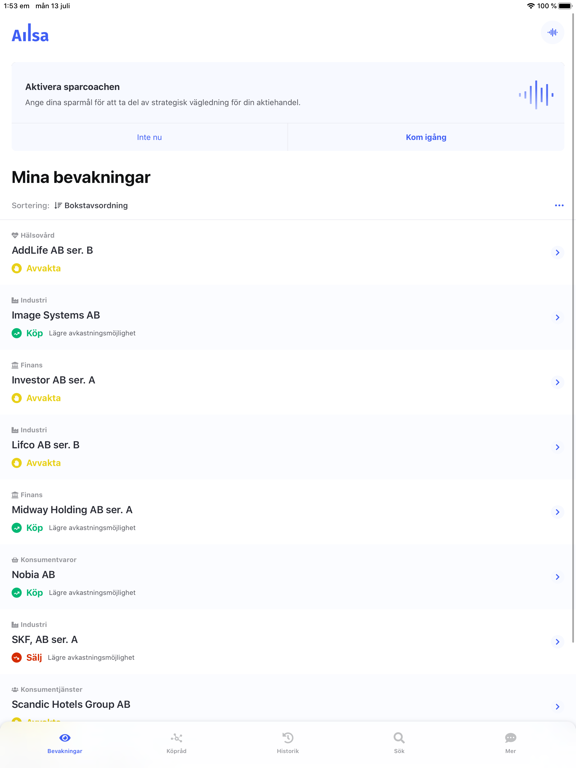The height and width of the screenshot is (768, 576).
Task: Select the Nobia AB name
Action: pyautogui.click(x=33, y=575)
